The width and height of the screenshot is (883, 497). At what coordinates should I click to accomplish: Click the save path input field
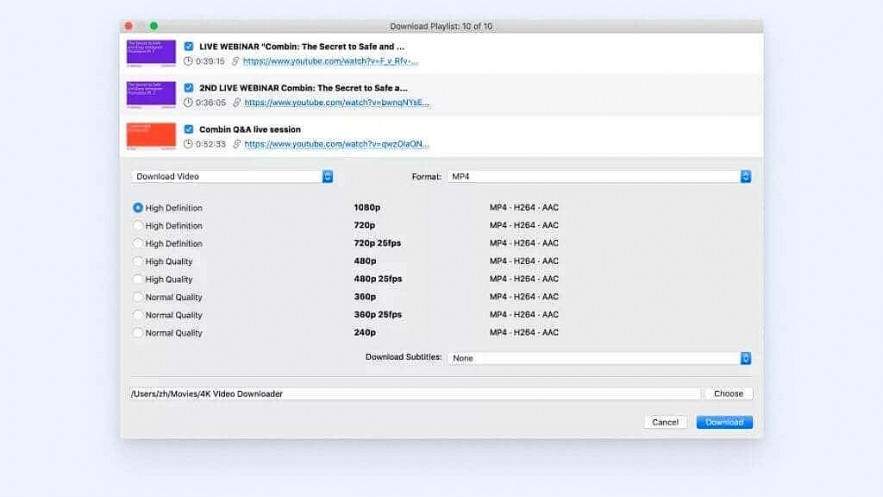pyautogui.click(x=414, y=394)
